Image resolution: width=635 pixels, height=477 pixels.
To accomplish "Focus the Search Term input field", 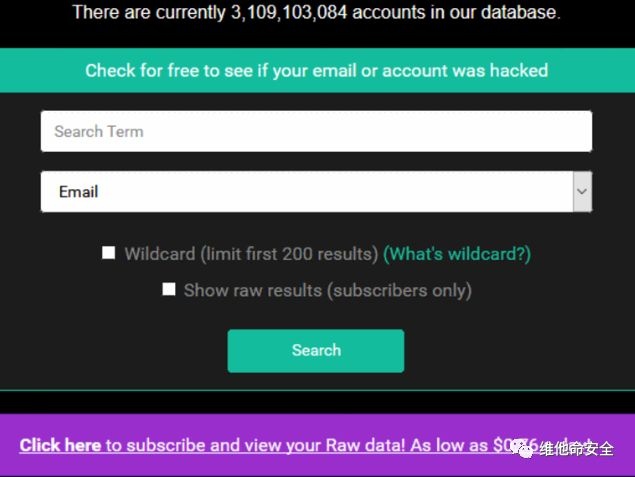I will pyautogui.click(x=316, y=131).
